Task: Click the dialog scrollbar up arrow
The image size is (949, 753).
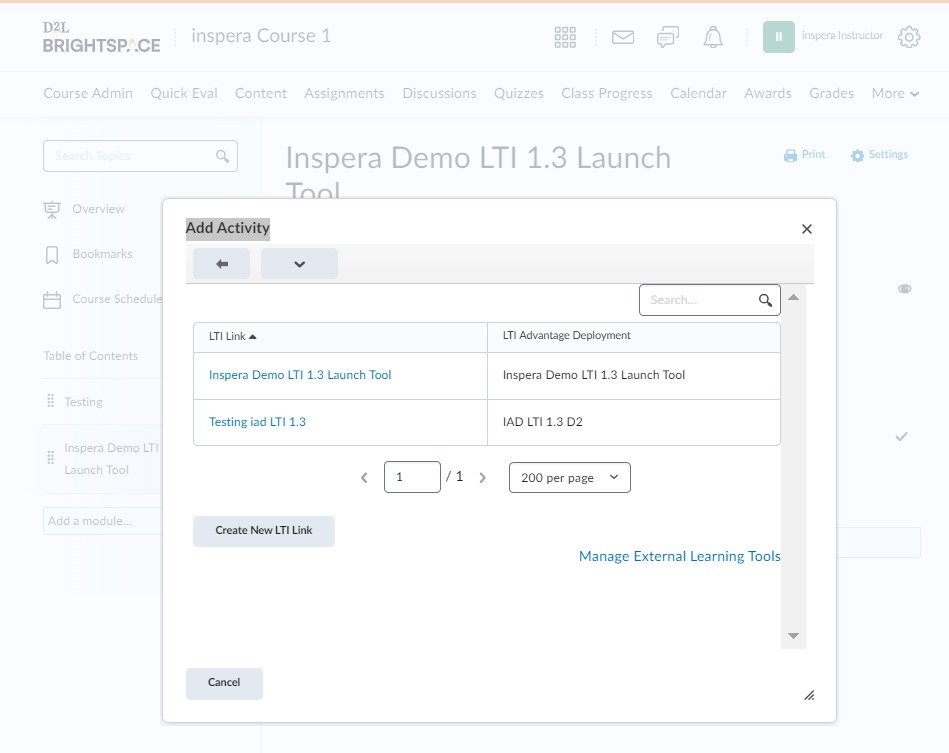Action: (x=793, y=297)
